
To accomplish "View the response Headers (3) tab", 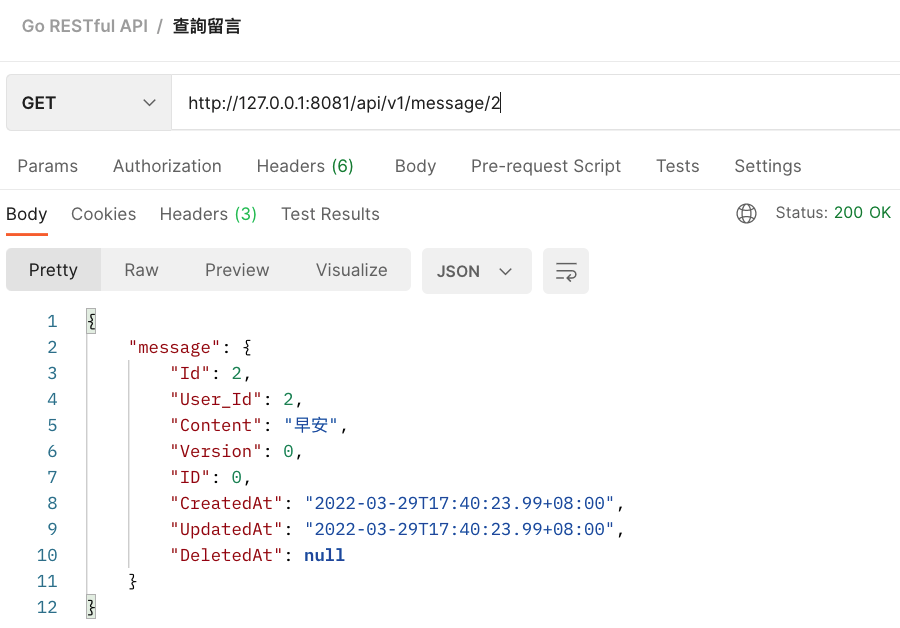I will (208, 214).
